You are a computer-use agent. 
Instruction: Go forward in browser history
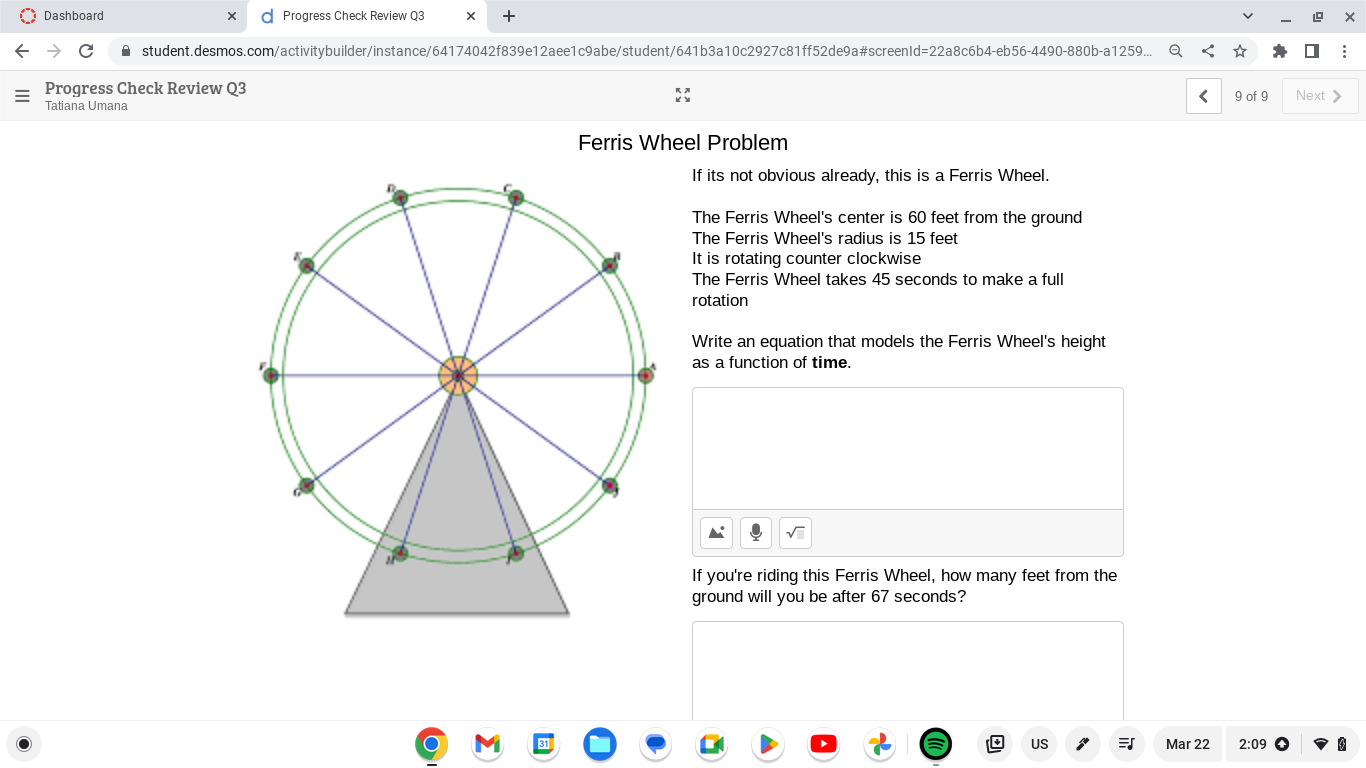coord(54,51)
